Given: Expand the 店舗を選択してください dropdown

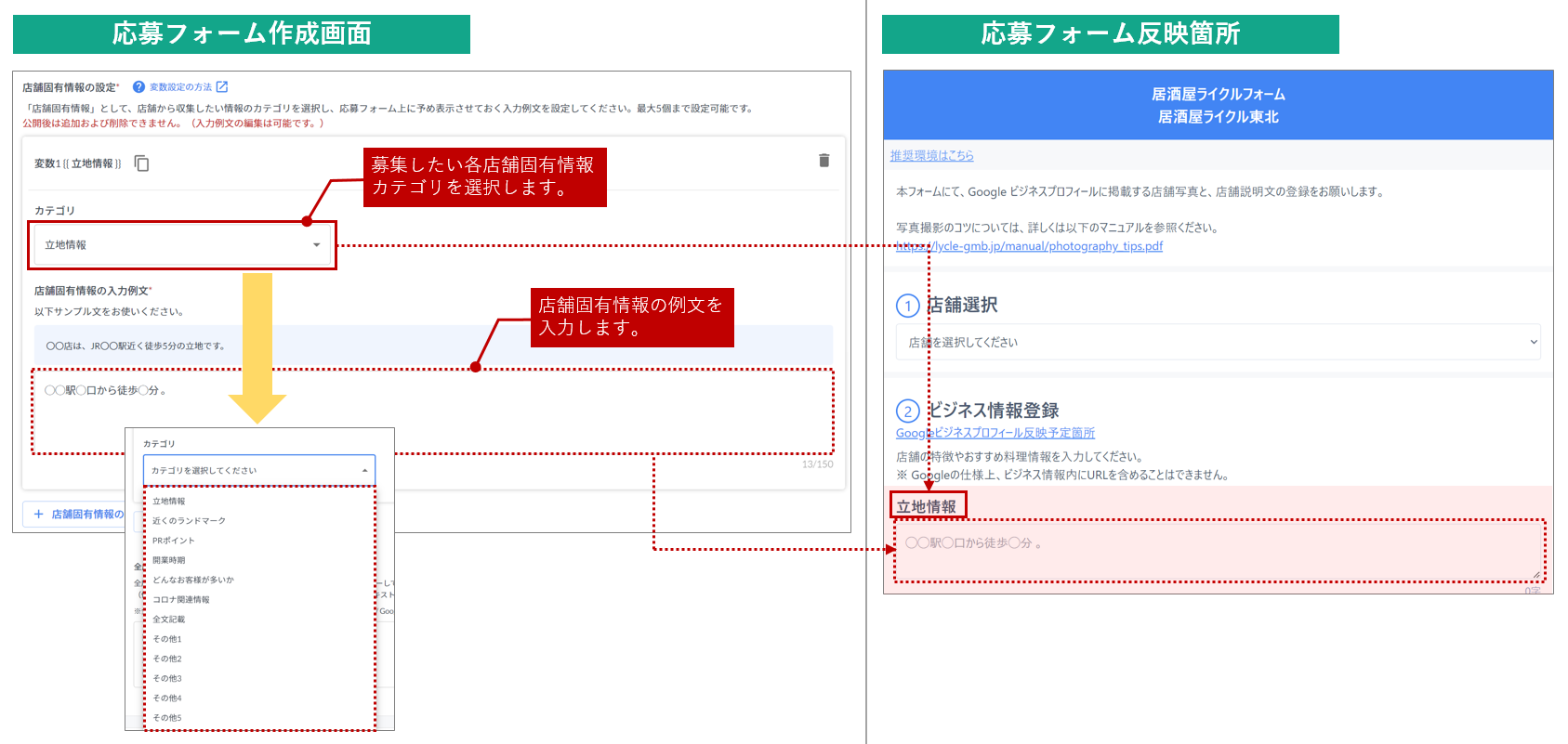Looking at the screenshot, I should (1218, 342).
